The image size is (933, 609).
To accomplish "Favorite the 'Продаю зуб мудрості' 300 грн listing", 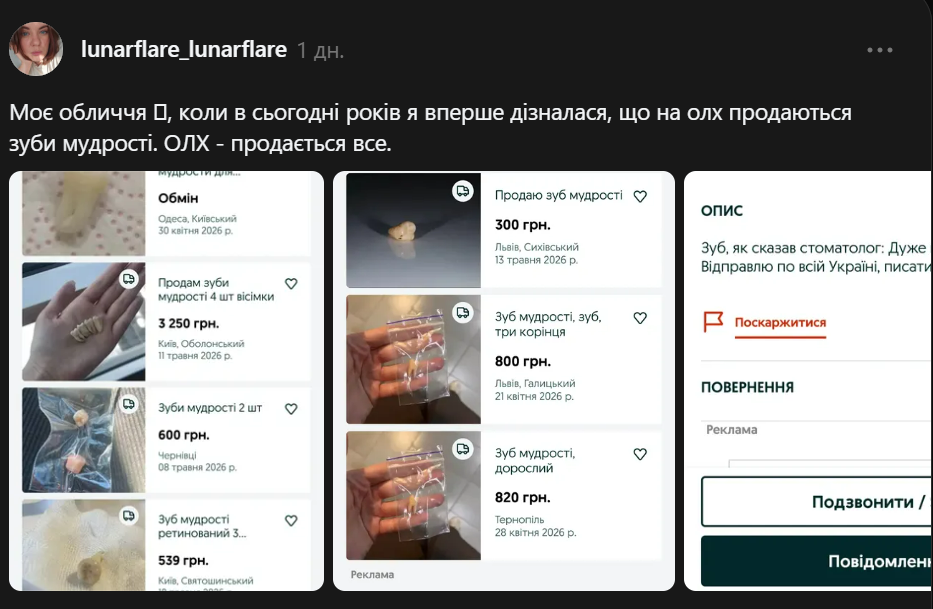I will point(640,196).
